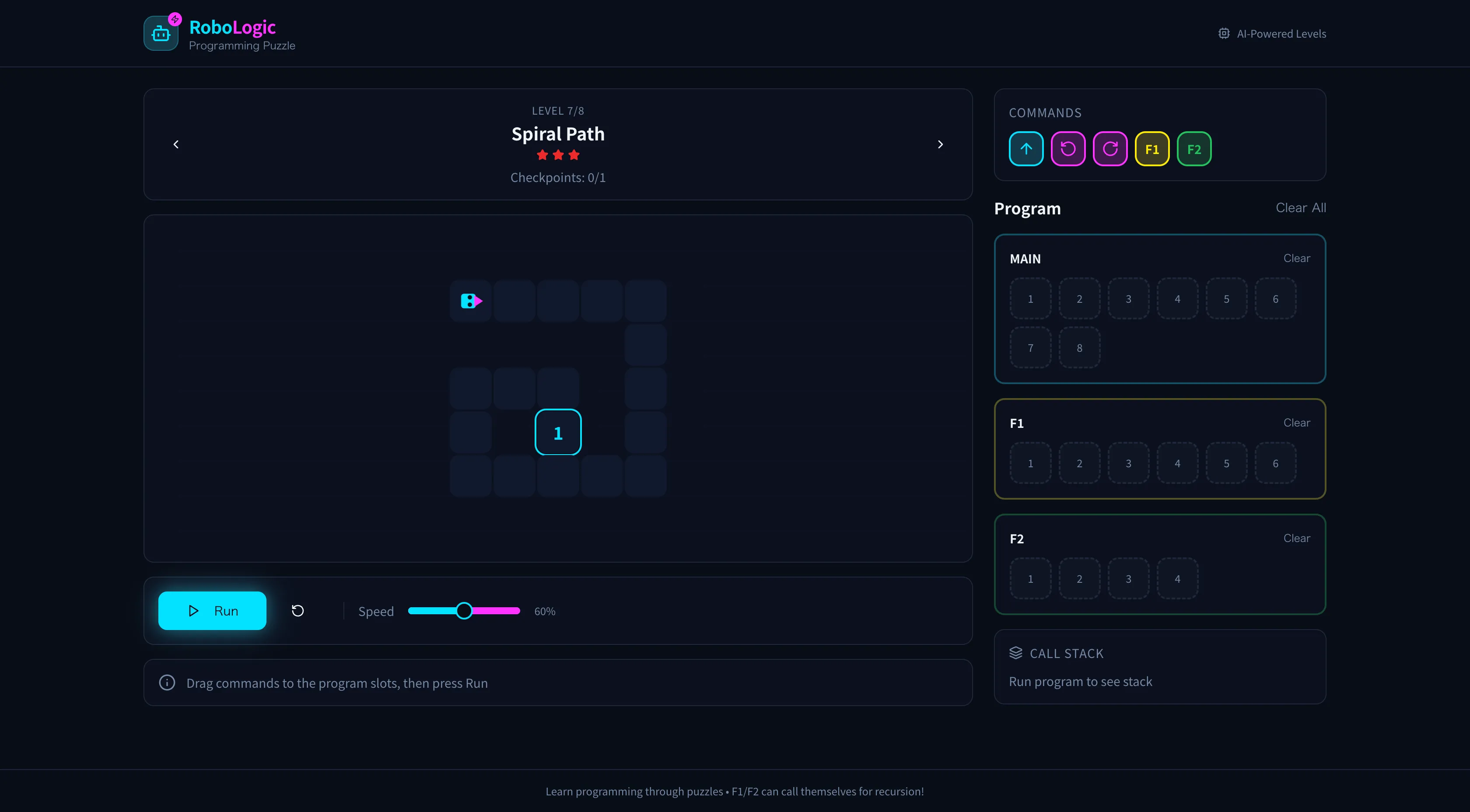The width and height of the screenshot is (1470, 812).
Task: Pick the green F2 command block
Action: pyautogui.click(x=1194, y=149)
